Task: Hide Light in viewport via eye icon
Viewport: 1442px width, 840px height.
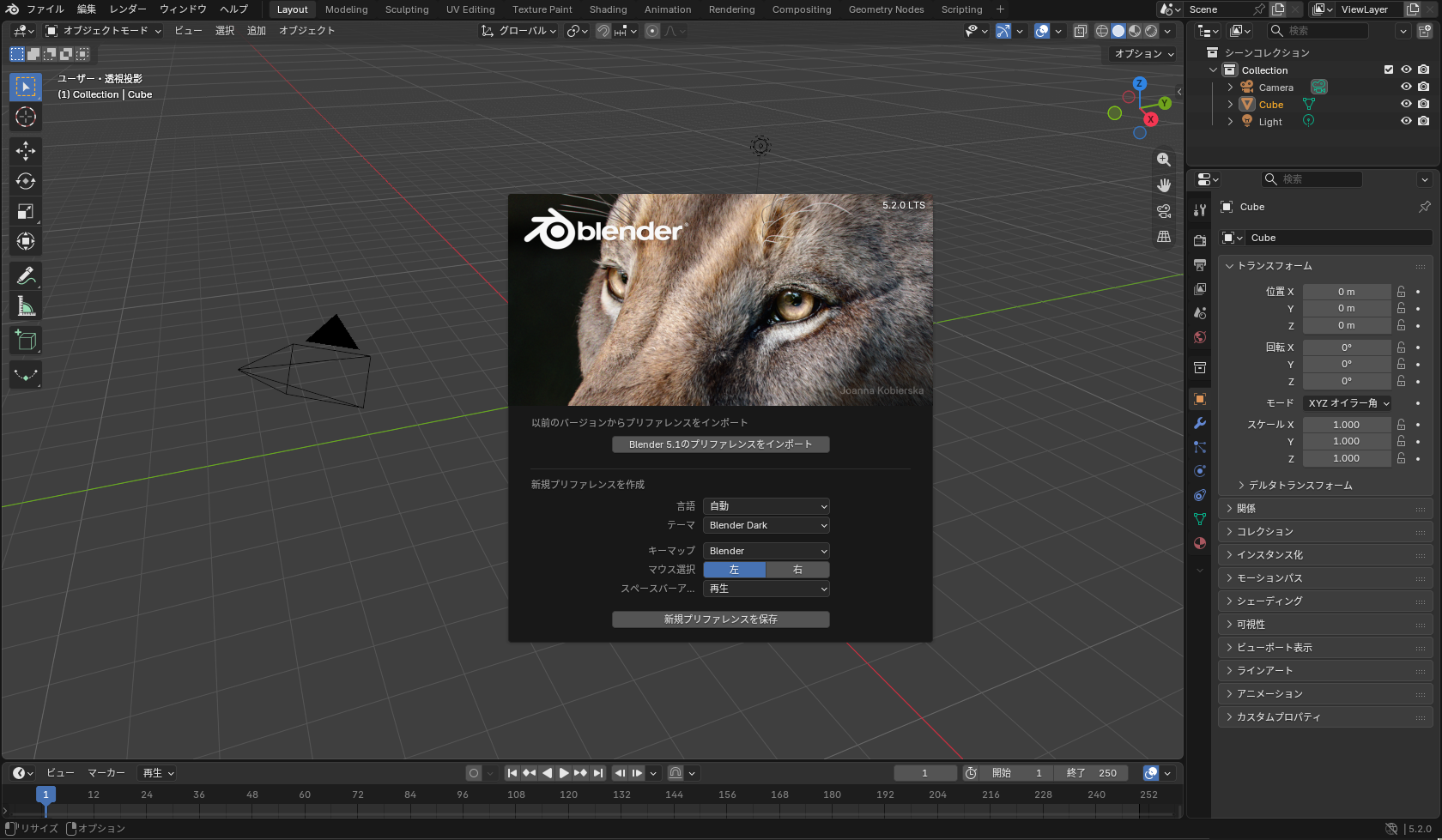Action: [x=1406, y=121]
